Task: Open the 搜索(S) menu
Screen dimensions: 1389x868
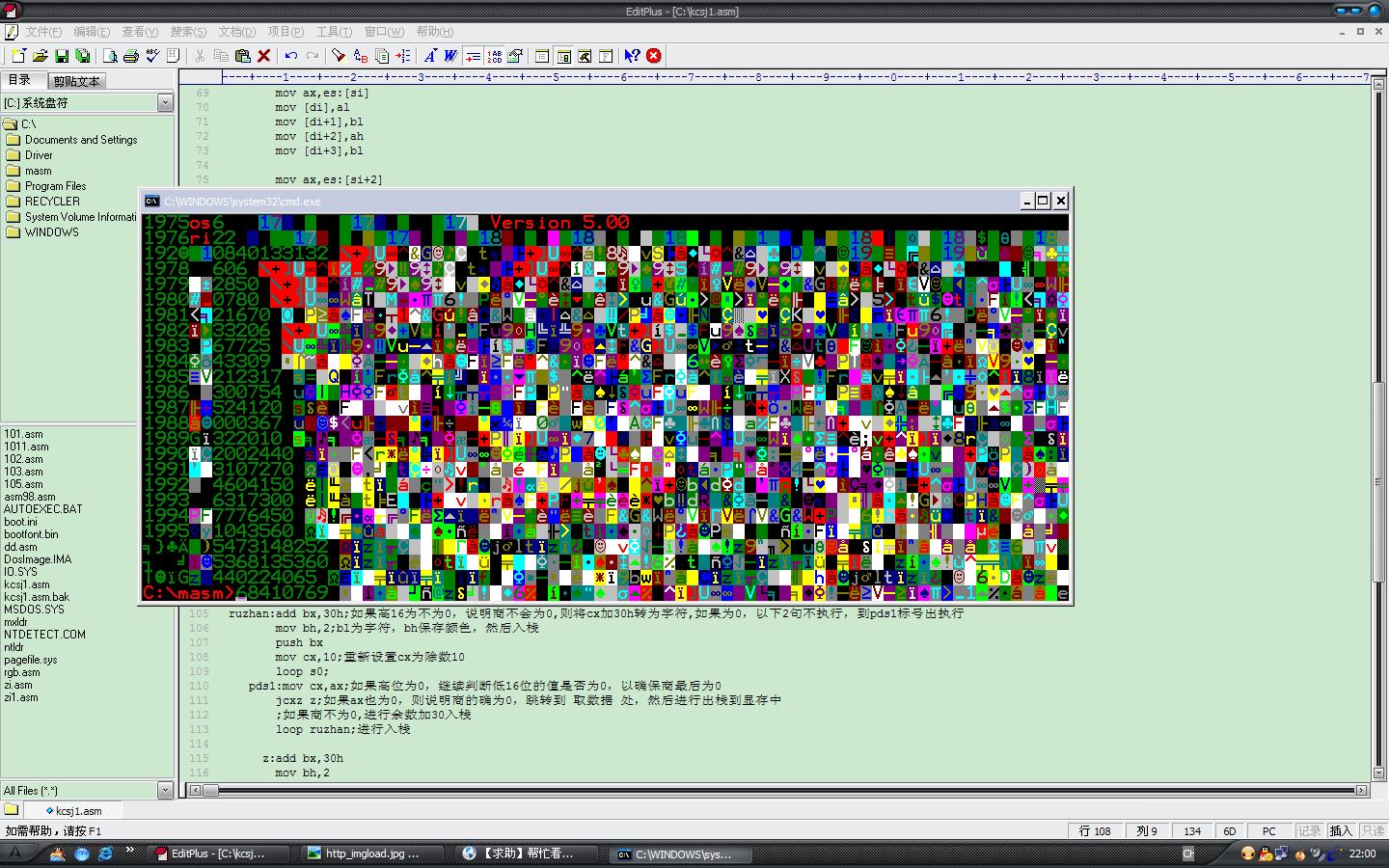Action: [x=188, y=32]
